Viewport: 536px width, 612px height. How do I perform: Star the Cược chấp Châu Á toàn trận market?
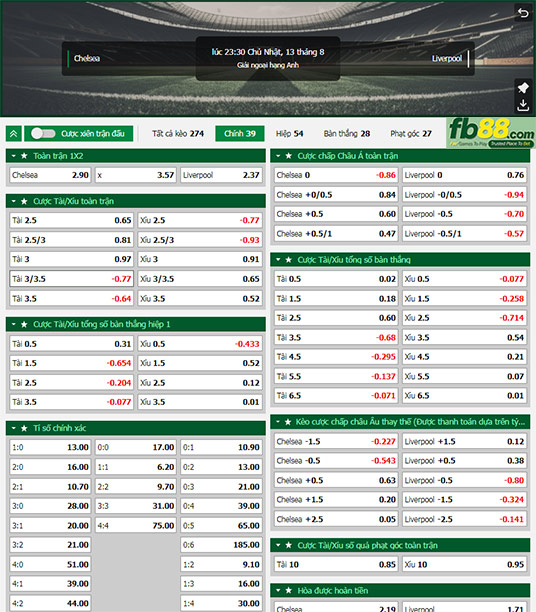click(288, 156)
